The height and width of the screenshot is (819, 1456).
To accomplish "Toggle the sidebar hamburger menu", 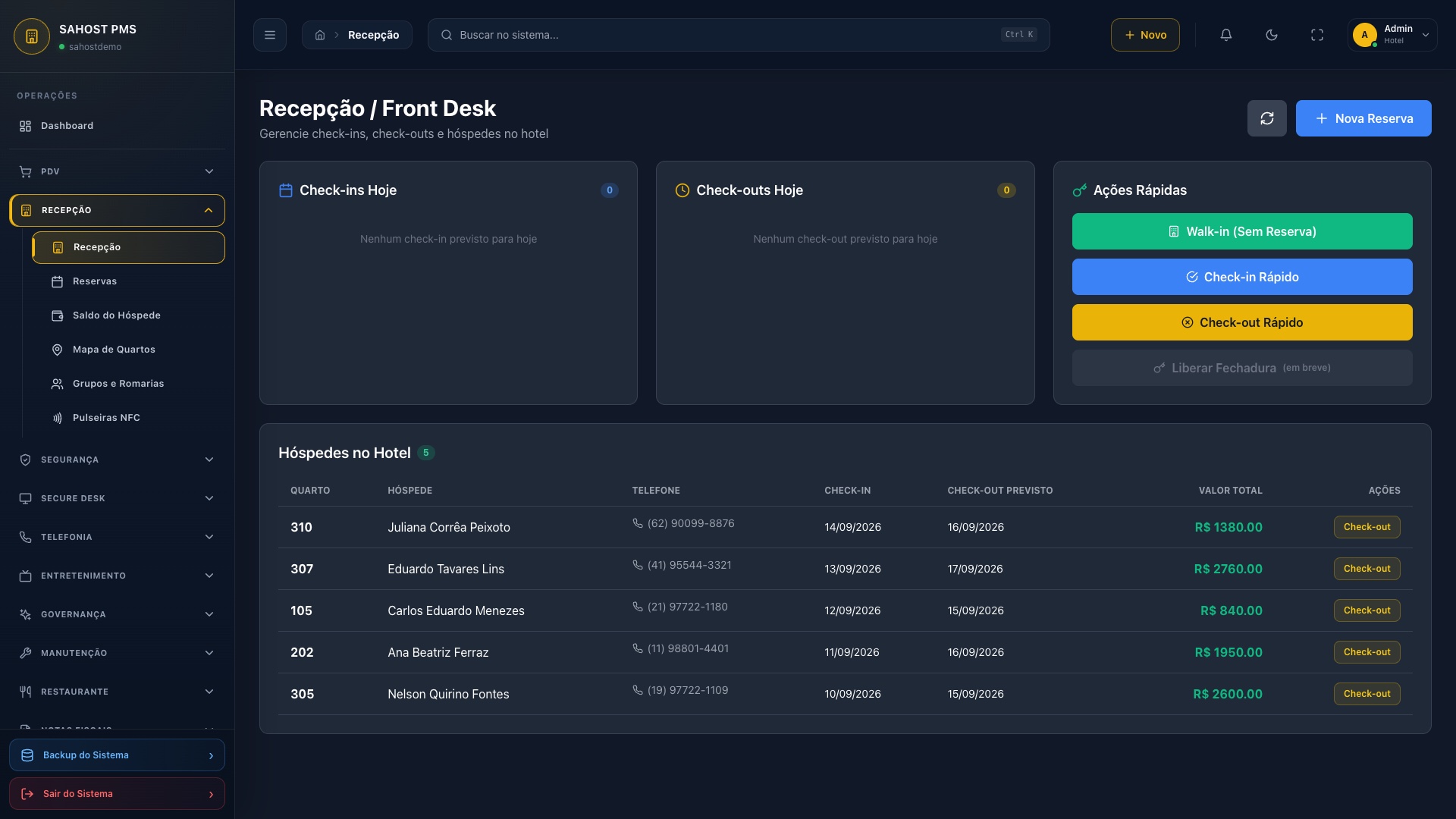I will point(269,35).
